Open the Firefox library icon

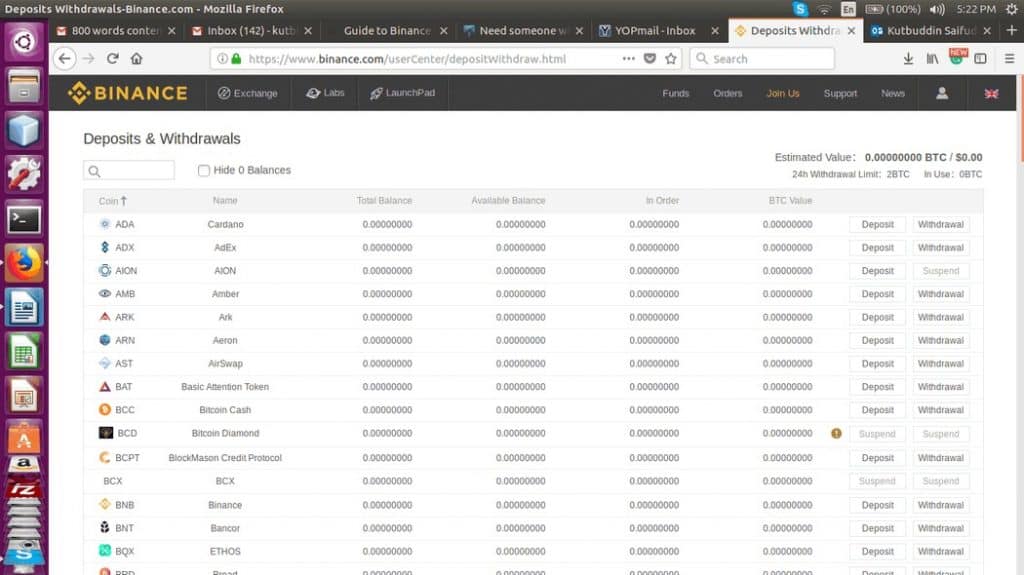[932, 59]
